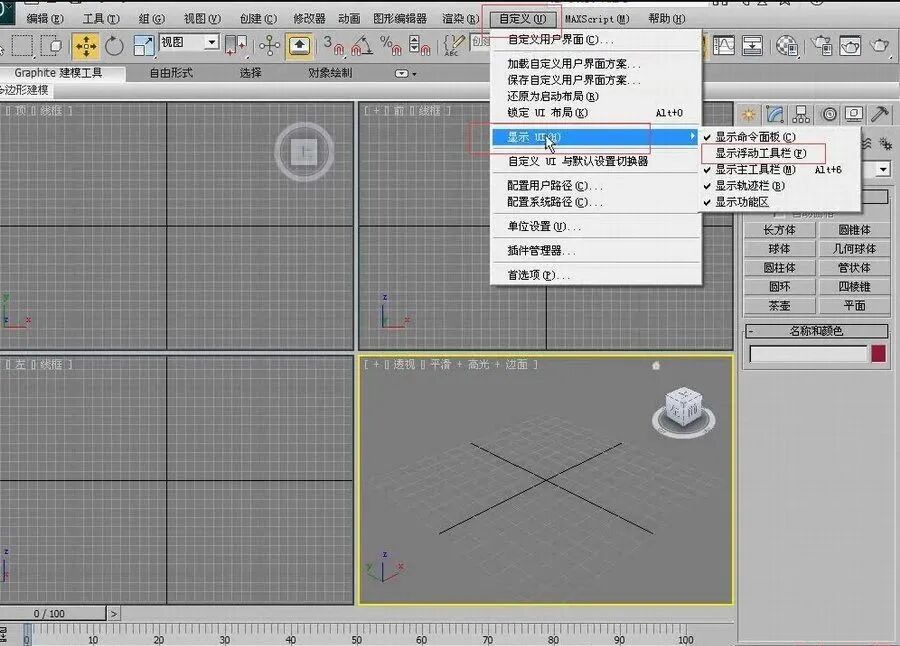The height and width of the screenshot is (646, 900).
Task: Click the 0 / 100 time slider
Action: 53,613
